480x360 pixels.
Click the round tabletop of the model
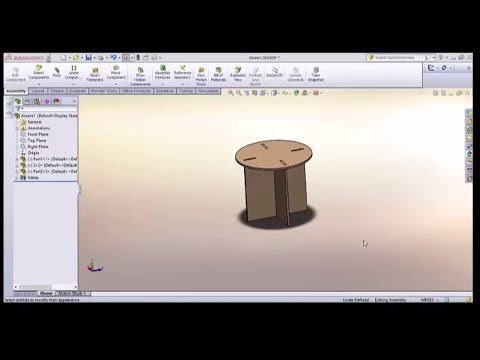[273, 154]
